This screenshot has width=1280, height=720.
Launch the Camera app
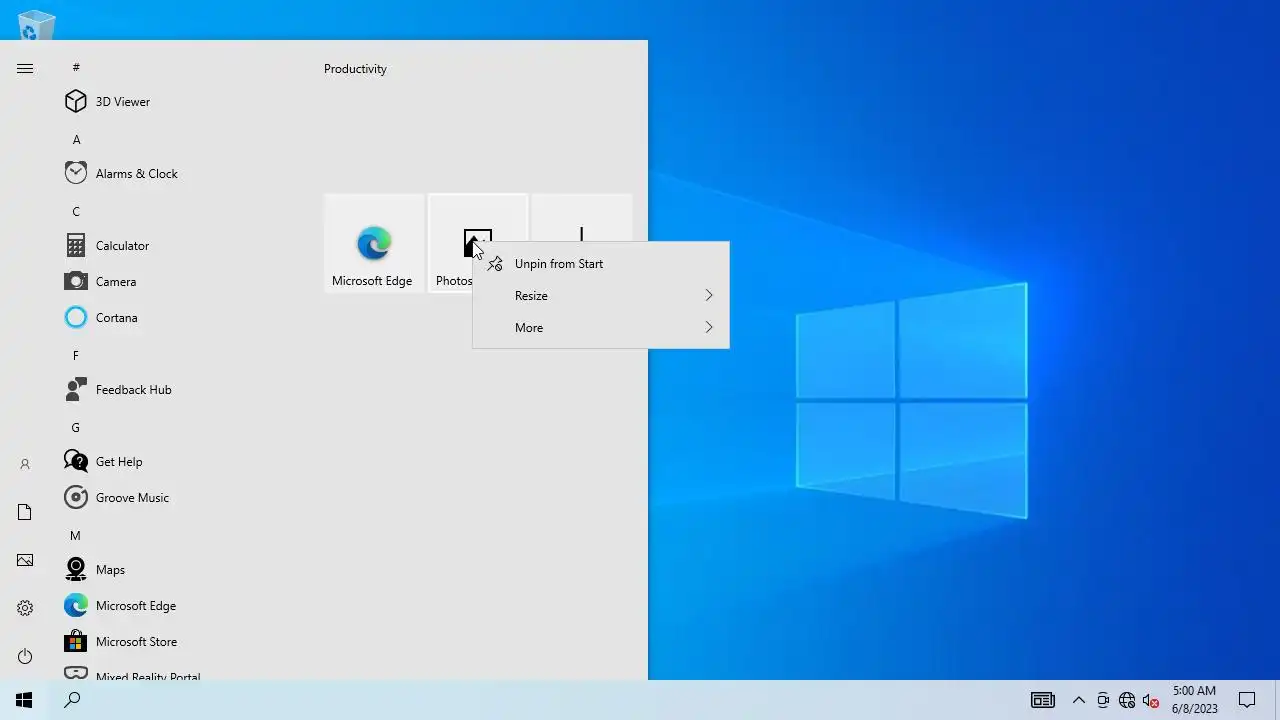[x=180, y=282]
